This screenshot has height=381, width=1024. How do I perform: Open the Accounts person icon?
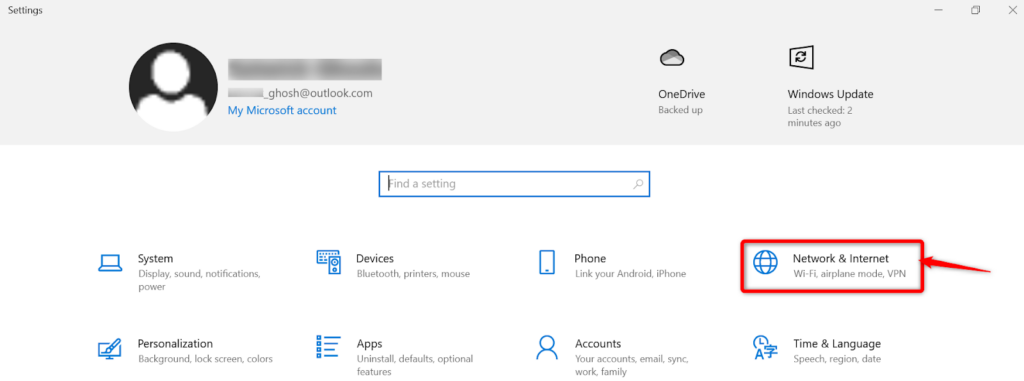pos(547,348)
